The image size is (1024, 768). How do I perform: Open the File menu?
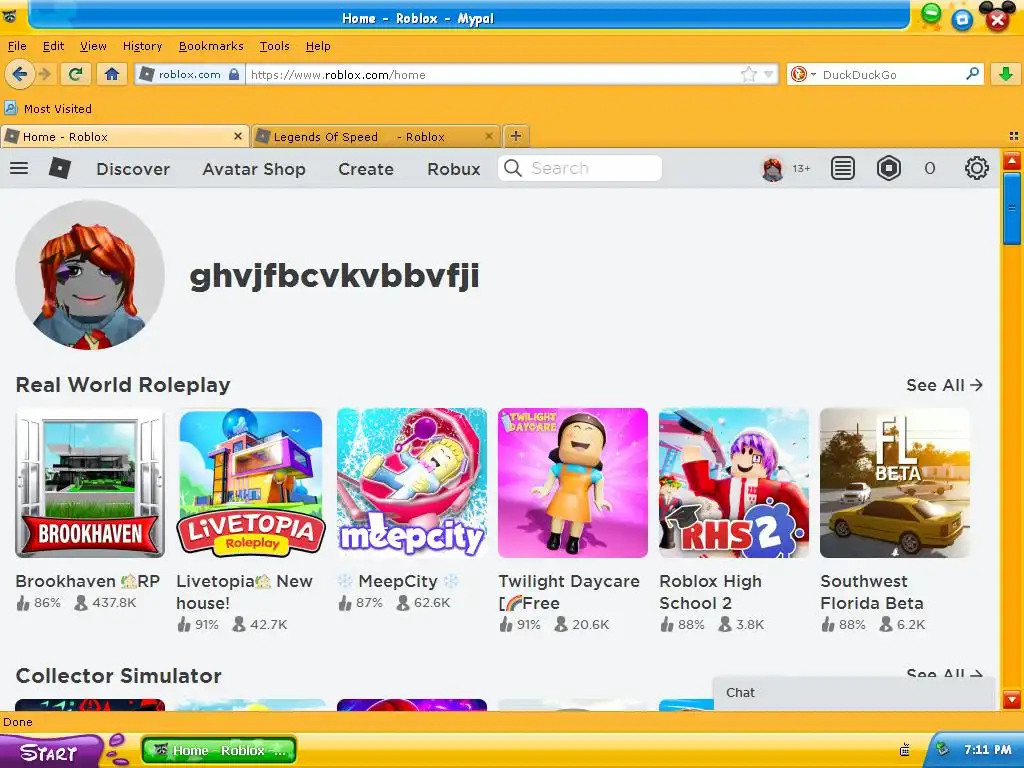tap(17, 46)
